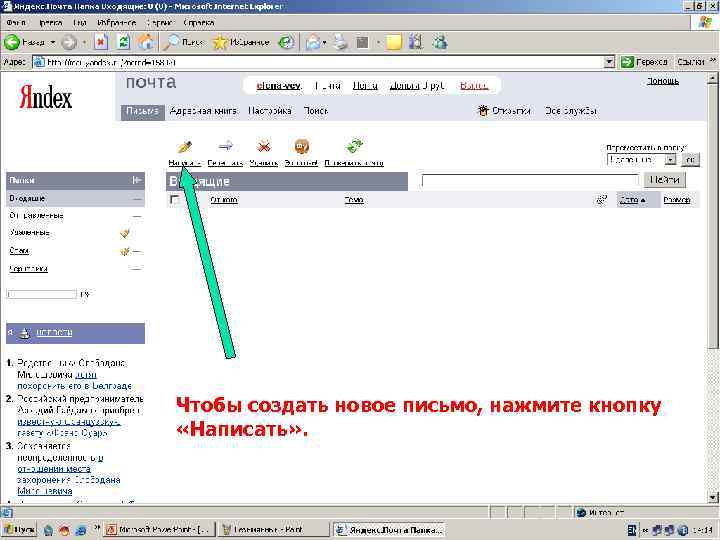720x540 pixels.
Task: Click the Выход logout link
Action: pyautogui.click(x=474, y=86)
